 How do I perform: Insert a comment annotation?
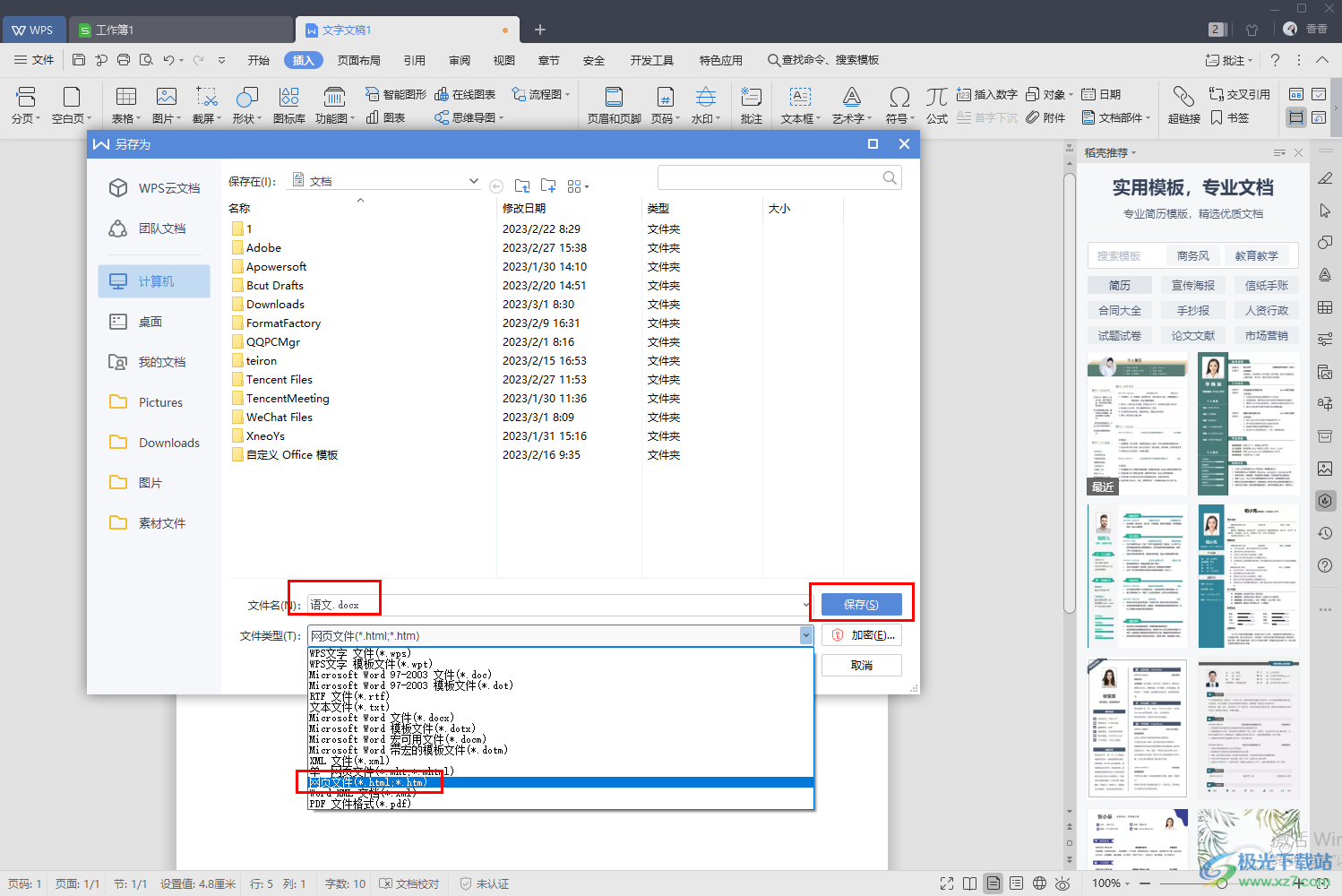[x=751, y=105]
